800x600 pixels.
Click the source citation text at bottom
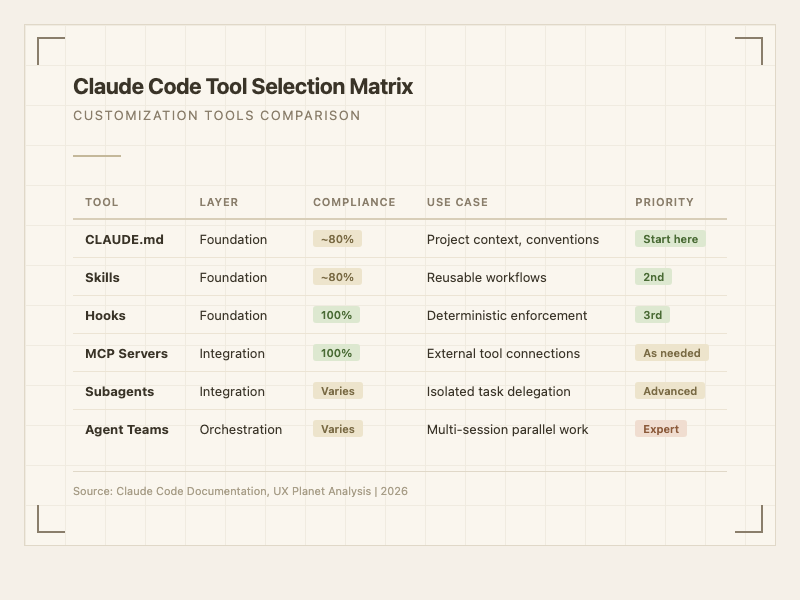(240, 491)
